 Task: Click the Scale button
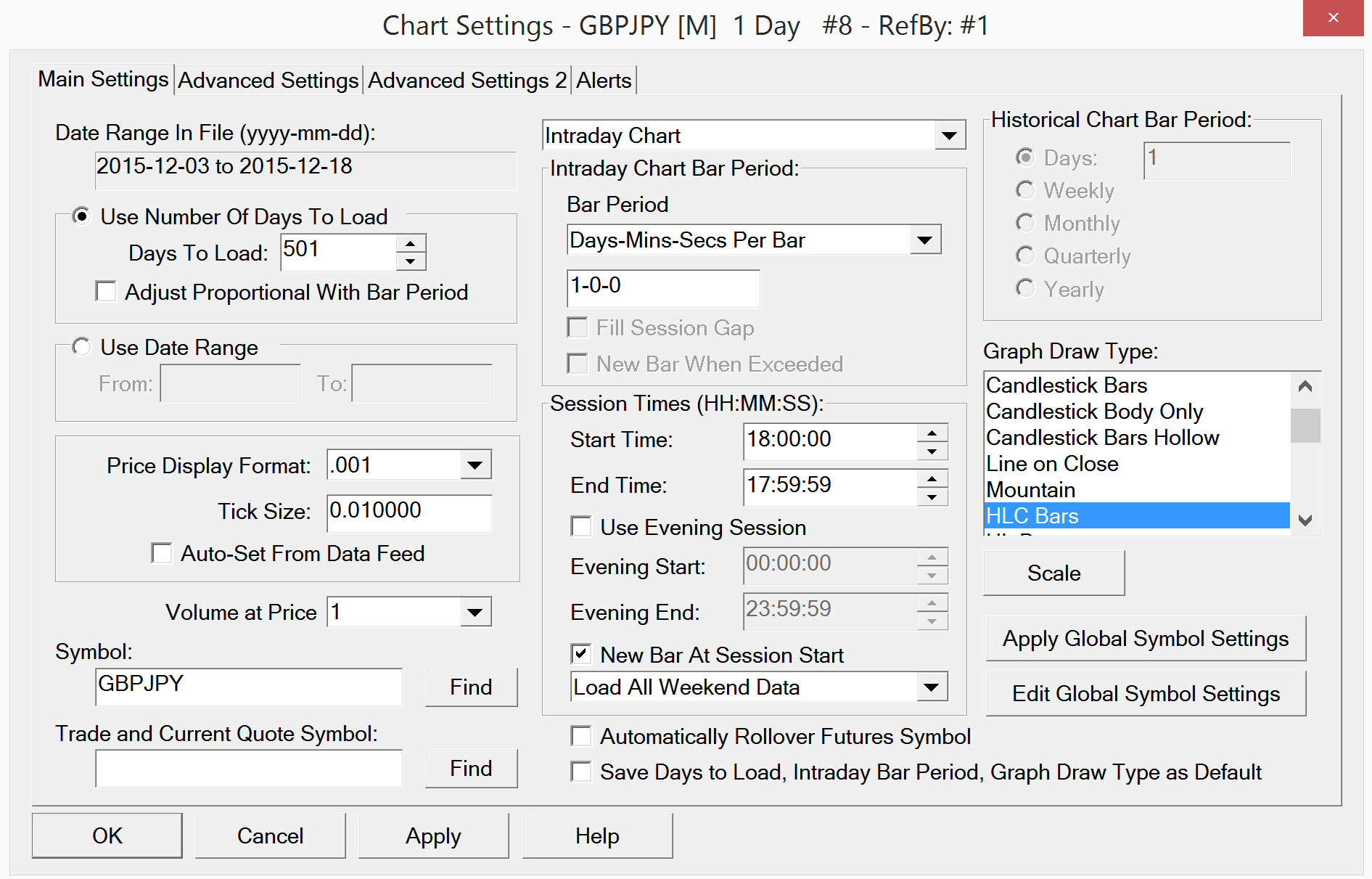click(1053, 573)
